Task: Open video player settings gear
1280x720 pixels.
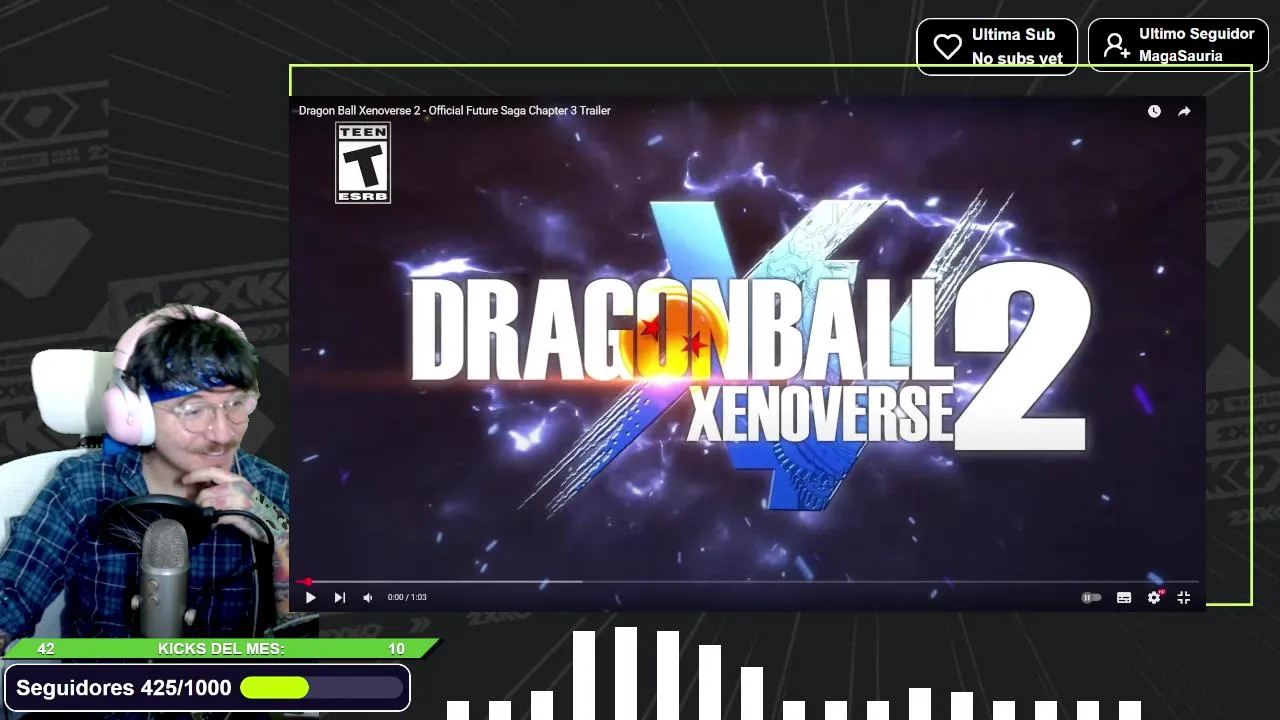Action: point(1154,597)
